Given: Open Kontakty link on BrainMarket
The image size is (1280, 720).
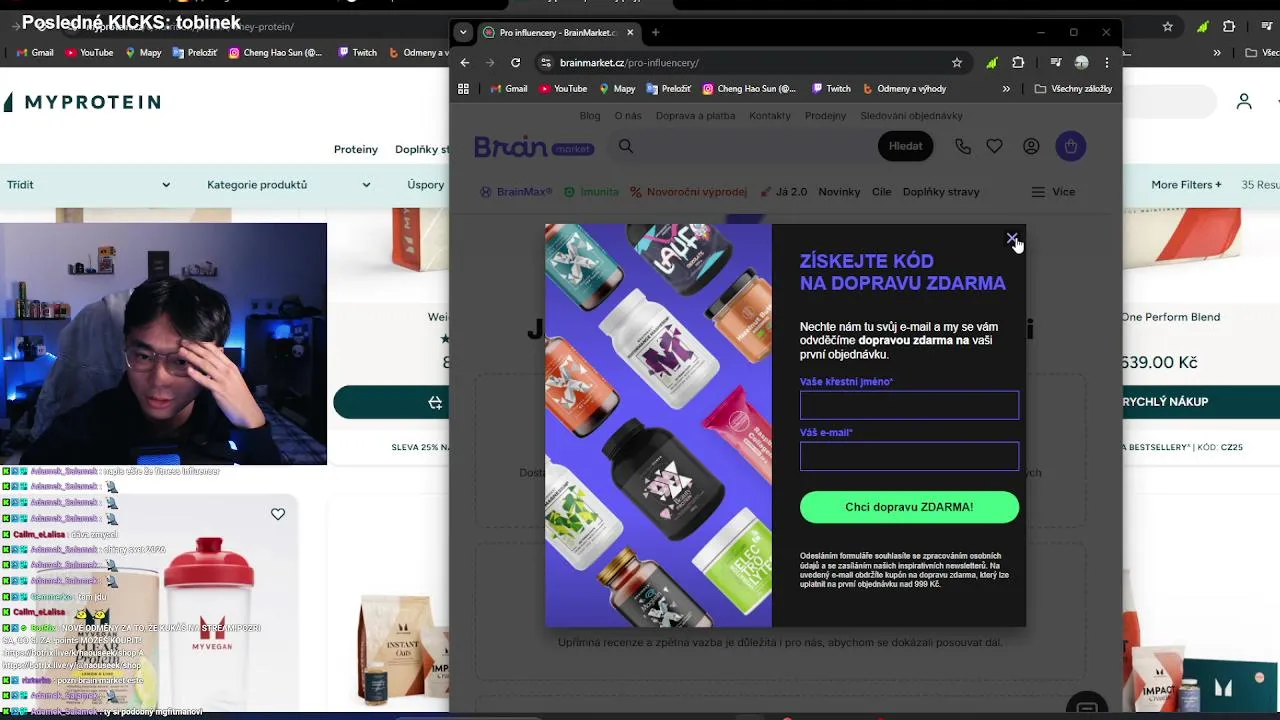Looking at the screenshot, I should pos(770,115).
